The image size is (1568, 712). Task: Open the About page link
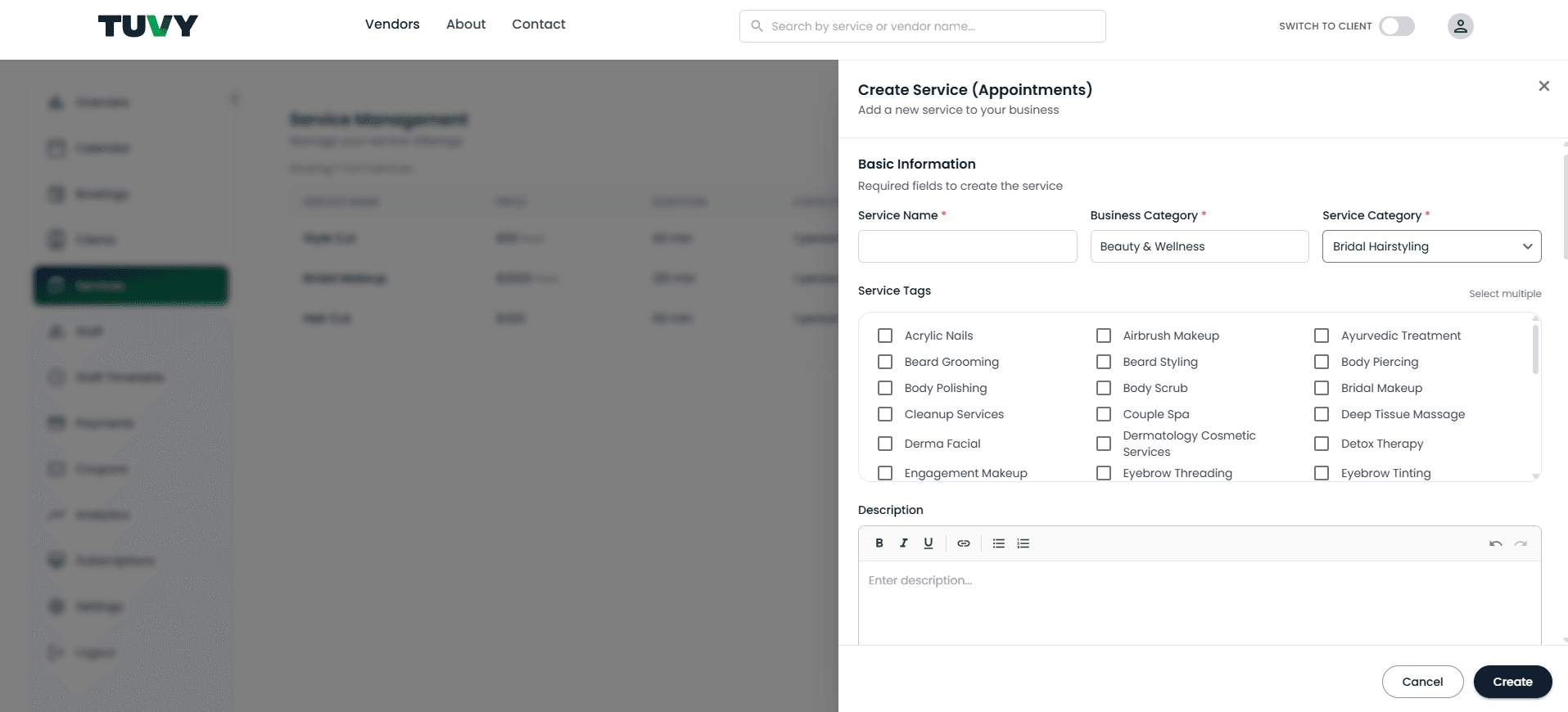(466, 25)
